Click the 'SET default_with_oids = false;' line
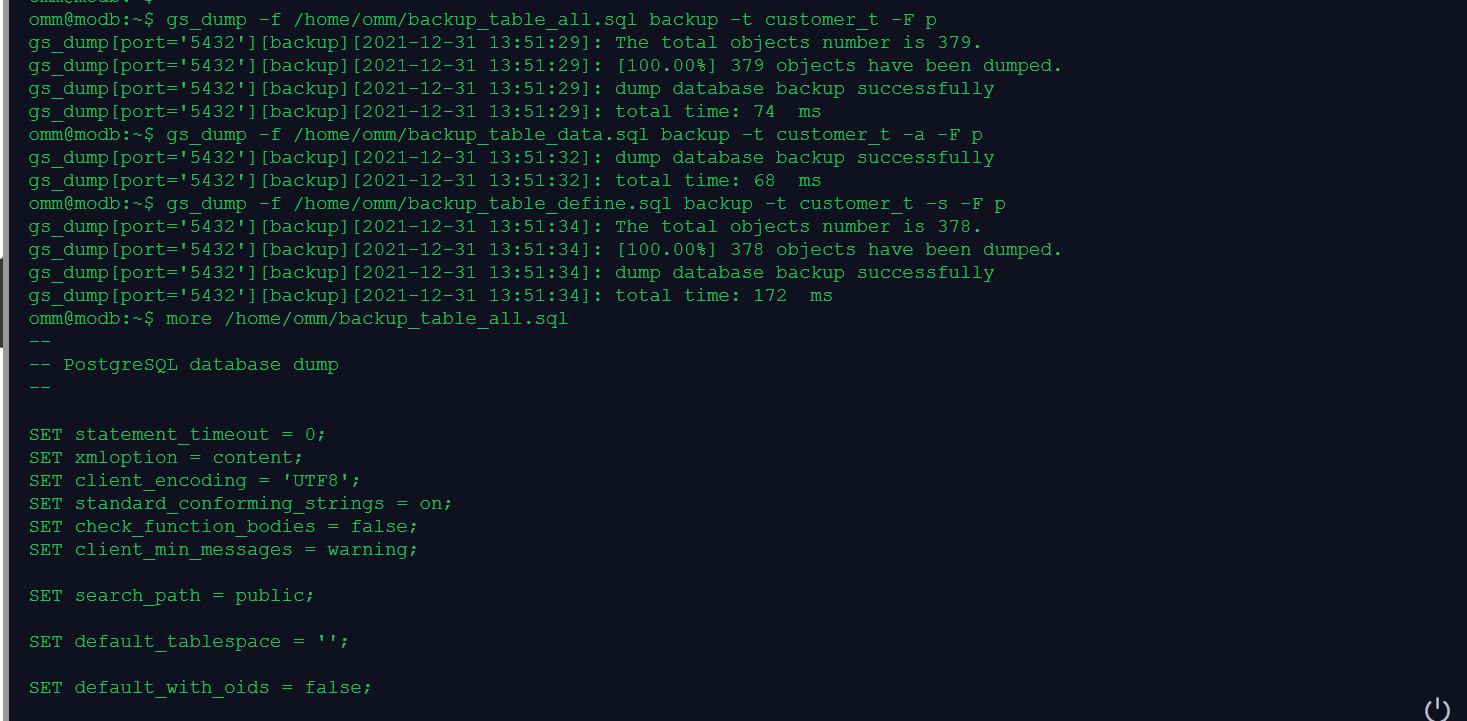Viewport: 1467px width, 721px height. pos(201,687)
